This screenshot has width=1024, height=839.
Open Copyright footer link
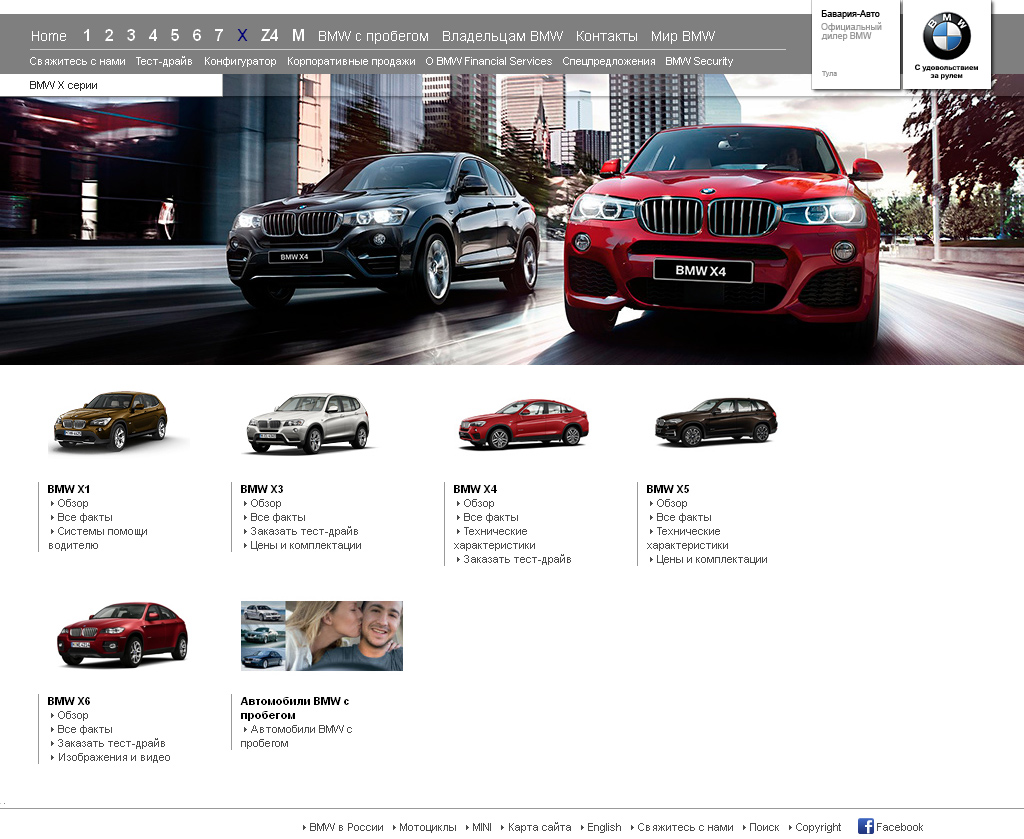[x=818, y=827]
